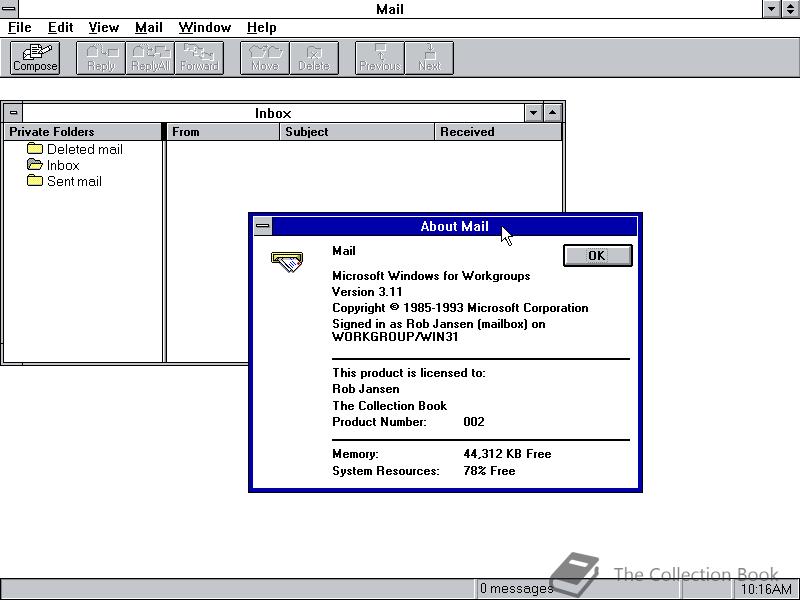Open the File menu
This screenshot has width=800, height=600.
pos(20,28)
